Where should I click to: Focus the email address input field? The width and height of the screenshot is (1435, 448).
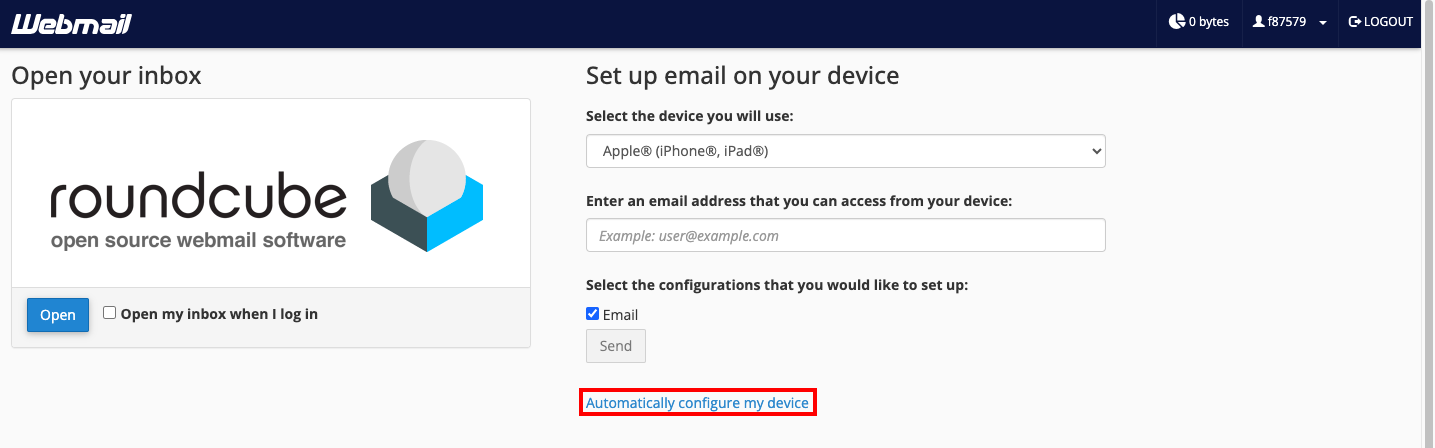[845, 235]
